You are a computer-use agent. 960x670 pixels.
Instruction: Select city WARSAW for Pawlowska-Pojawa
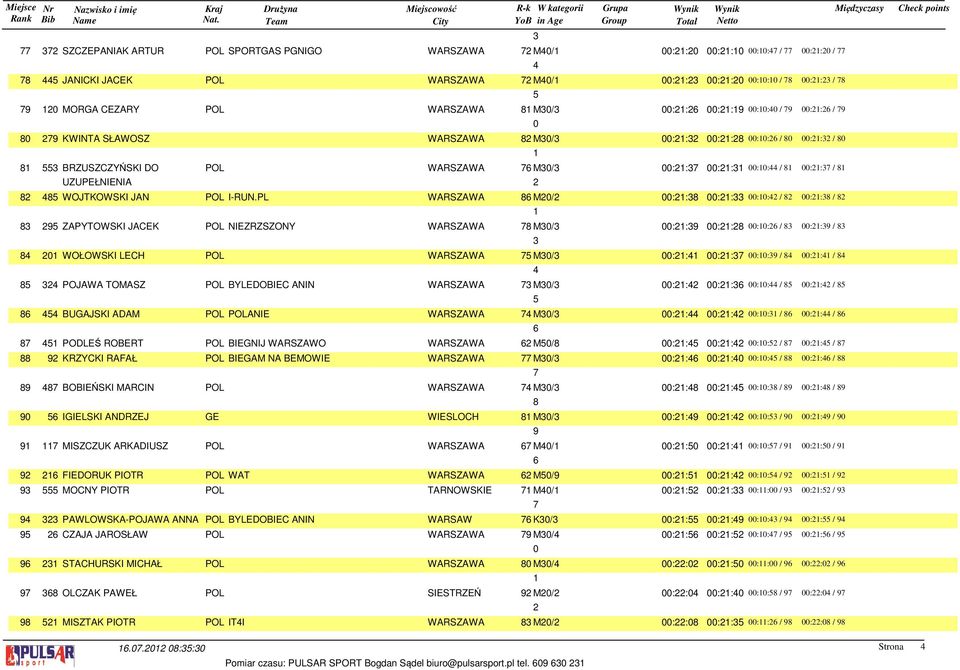tap(450, 519)
